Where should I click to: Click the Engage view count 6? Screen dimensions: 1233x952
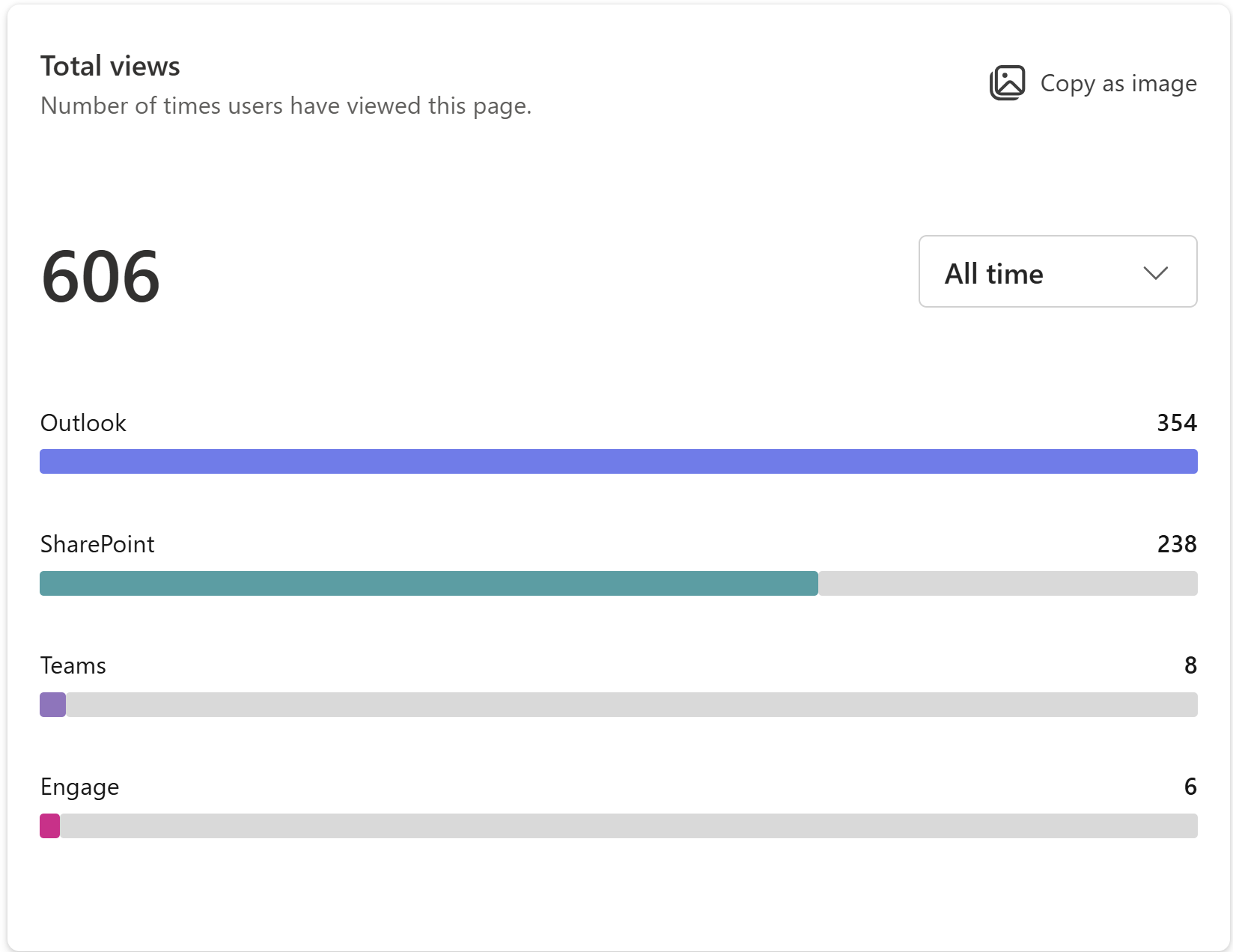point(1190,787)
